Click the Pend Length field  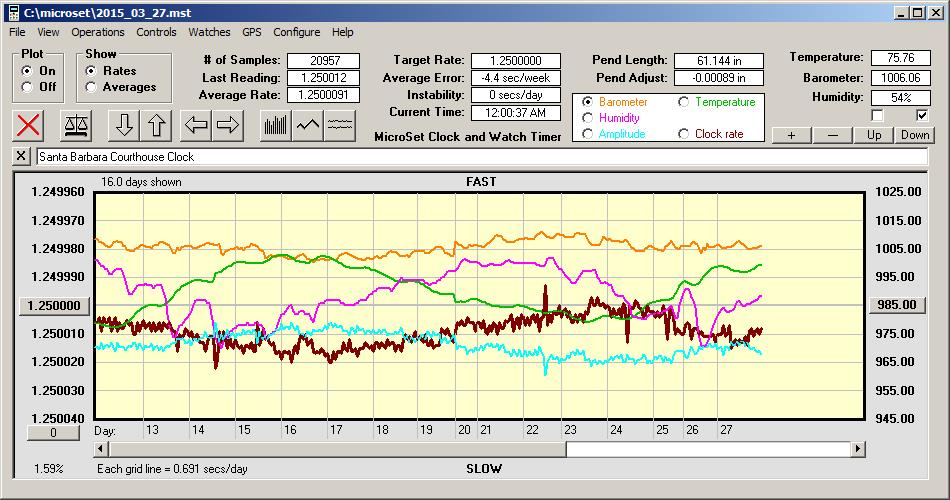pos(719,61)
